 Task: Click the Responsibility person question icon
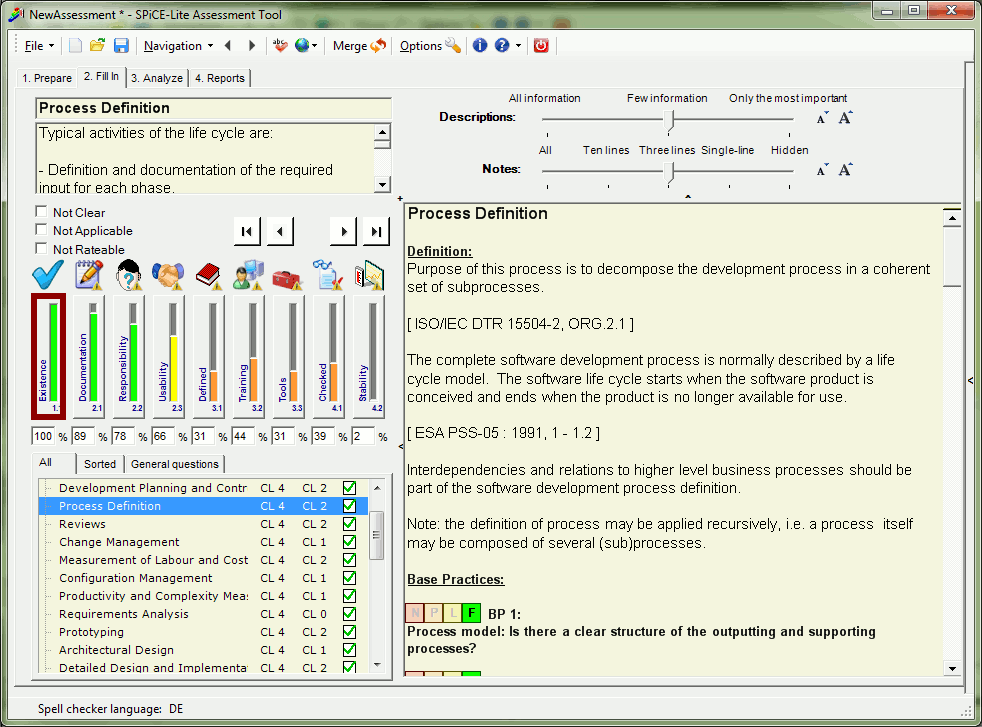point(129,275)
